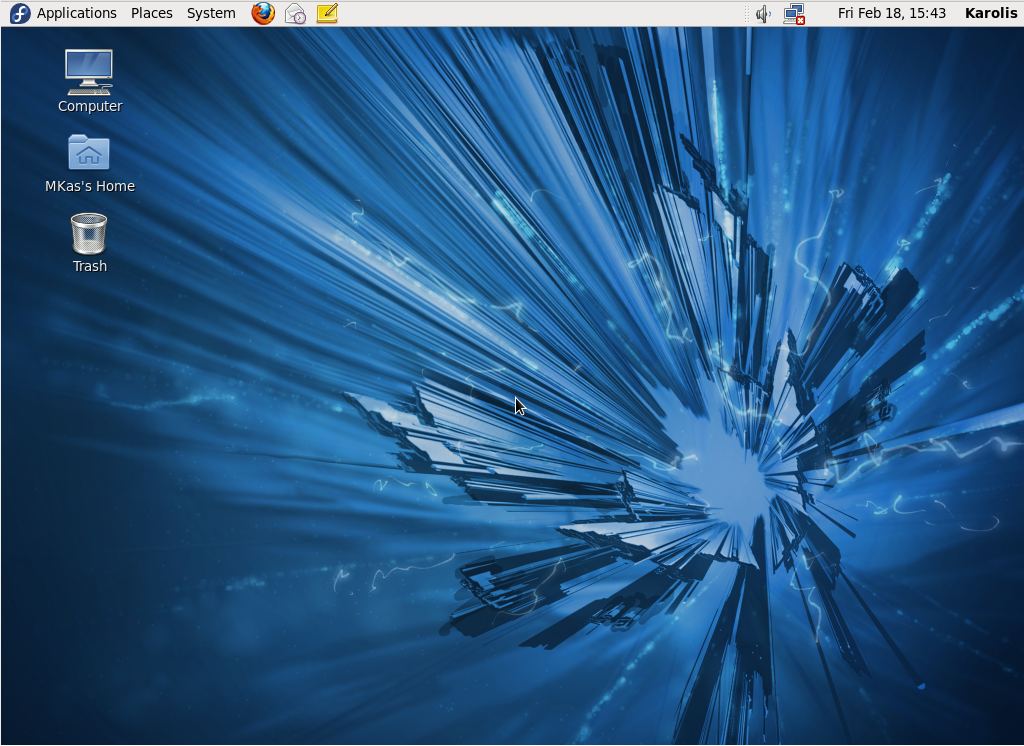Open the Applications menu
The height and width of the screenshot is (746, 1024).
coord(76,13)
